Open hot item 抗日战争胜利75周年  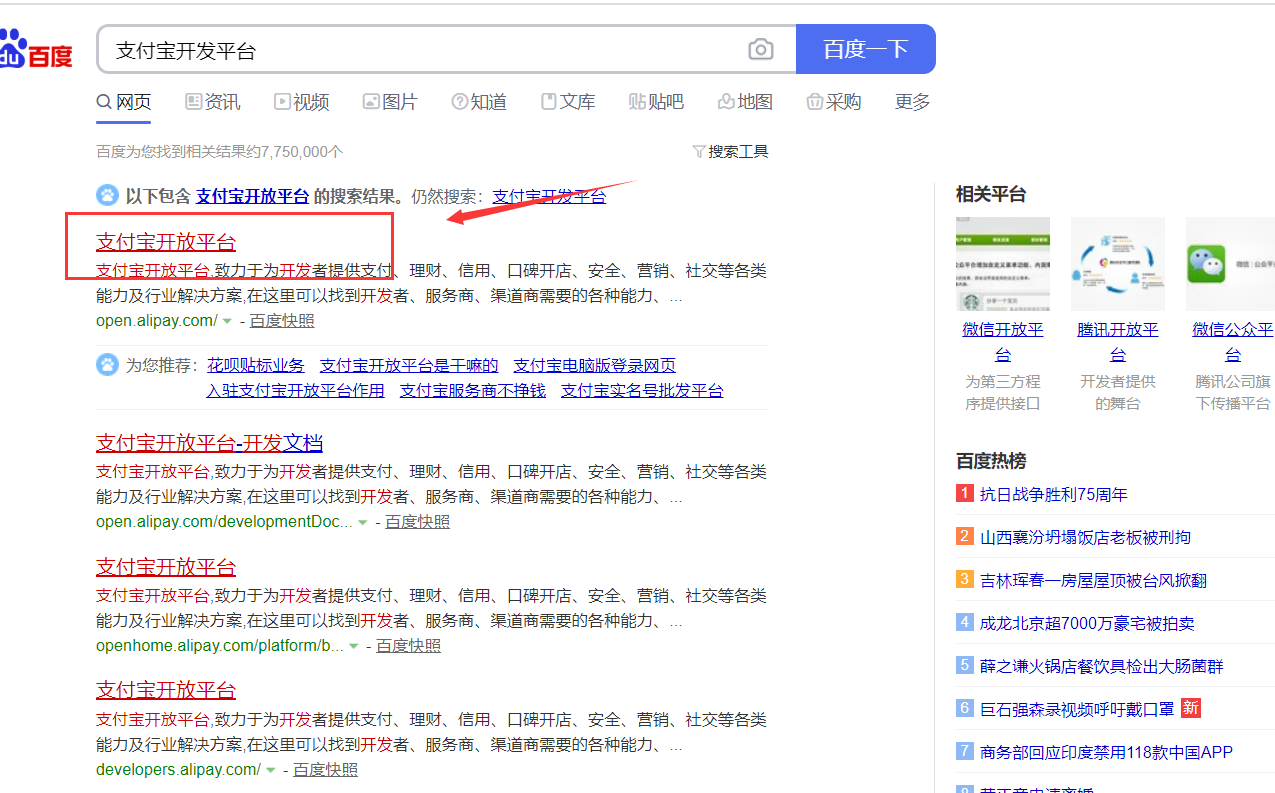[1054, 494]
